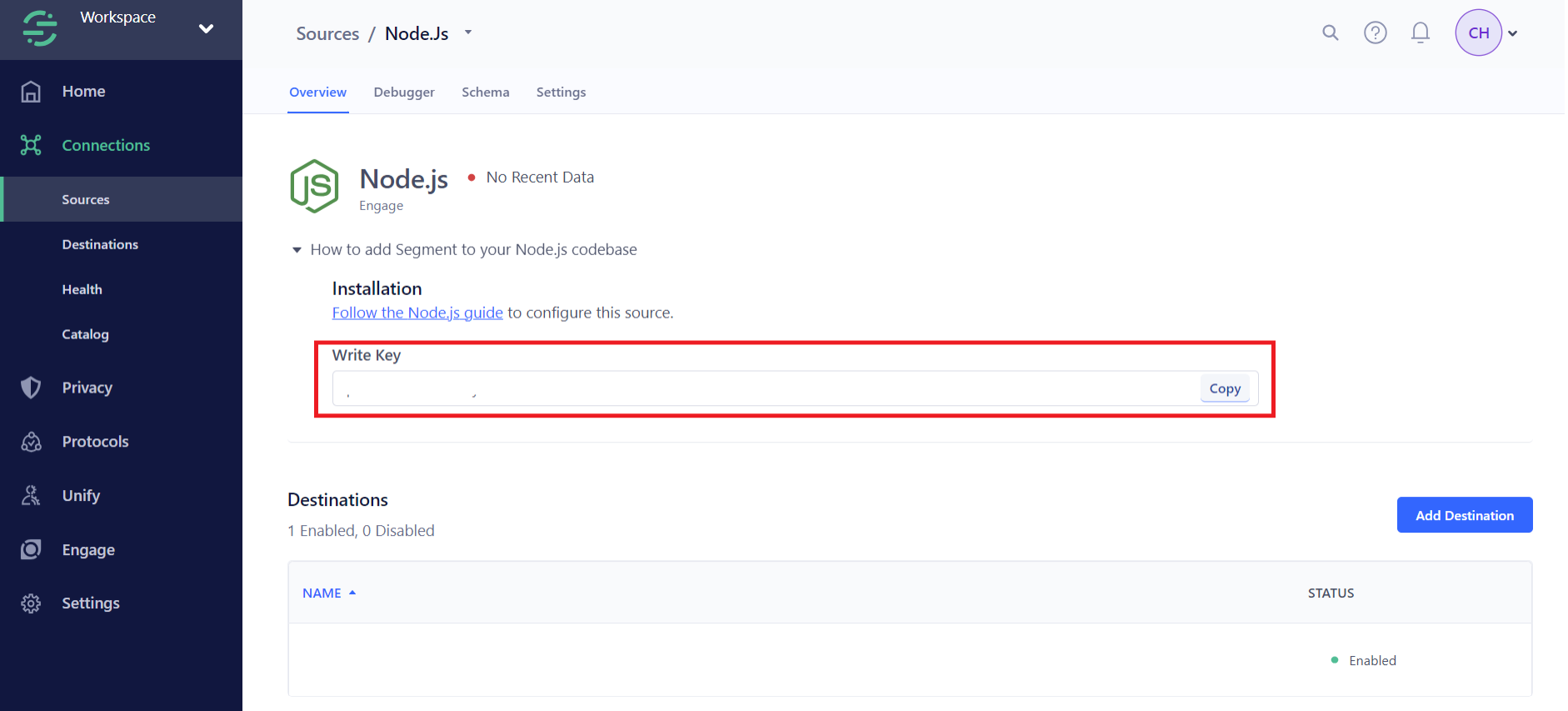Click the 'No Recent Data' status text

[x=540, y=177]
